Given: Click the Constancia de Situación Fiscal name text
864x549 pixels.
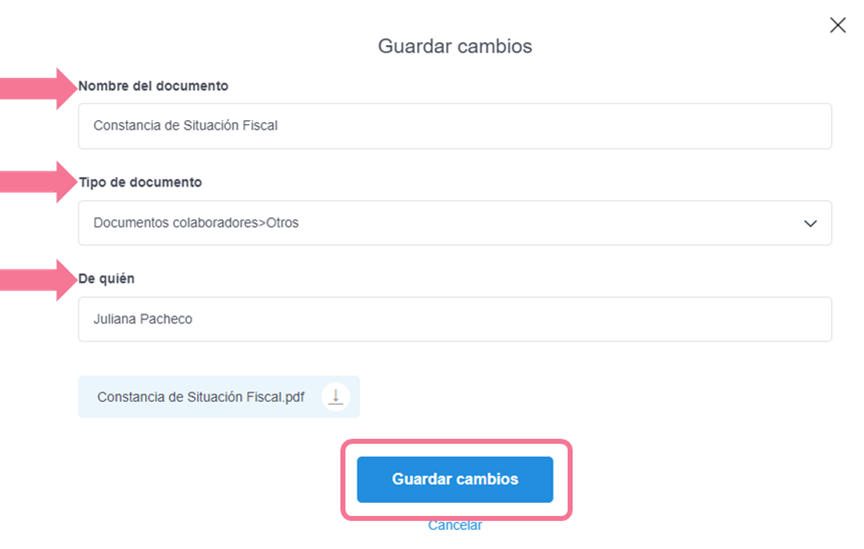Looking at the screenshot, I should (x=185, y=126).
